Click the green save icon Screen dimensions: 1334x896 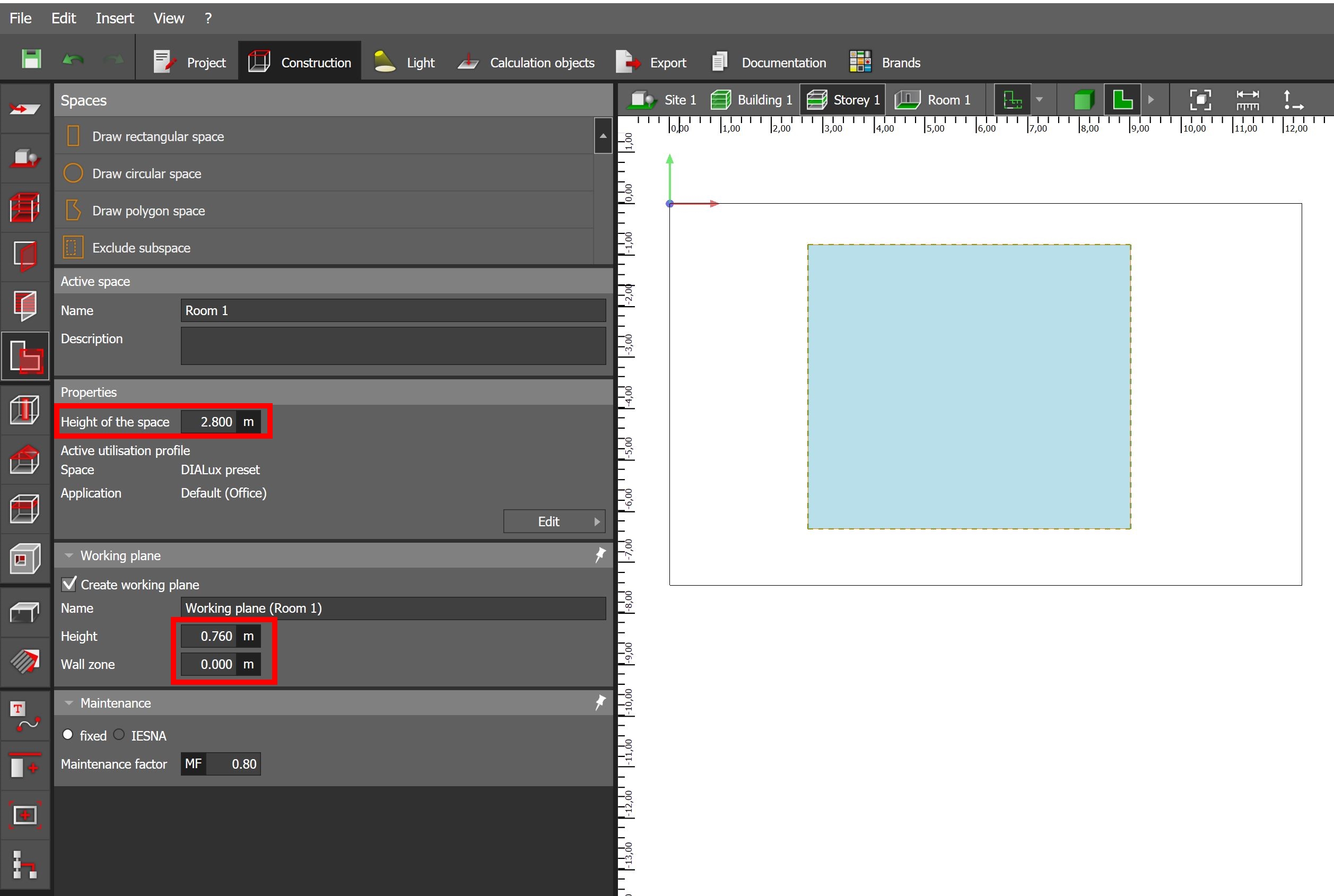tap(31, 59)
